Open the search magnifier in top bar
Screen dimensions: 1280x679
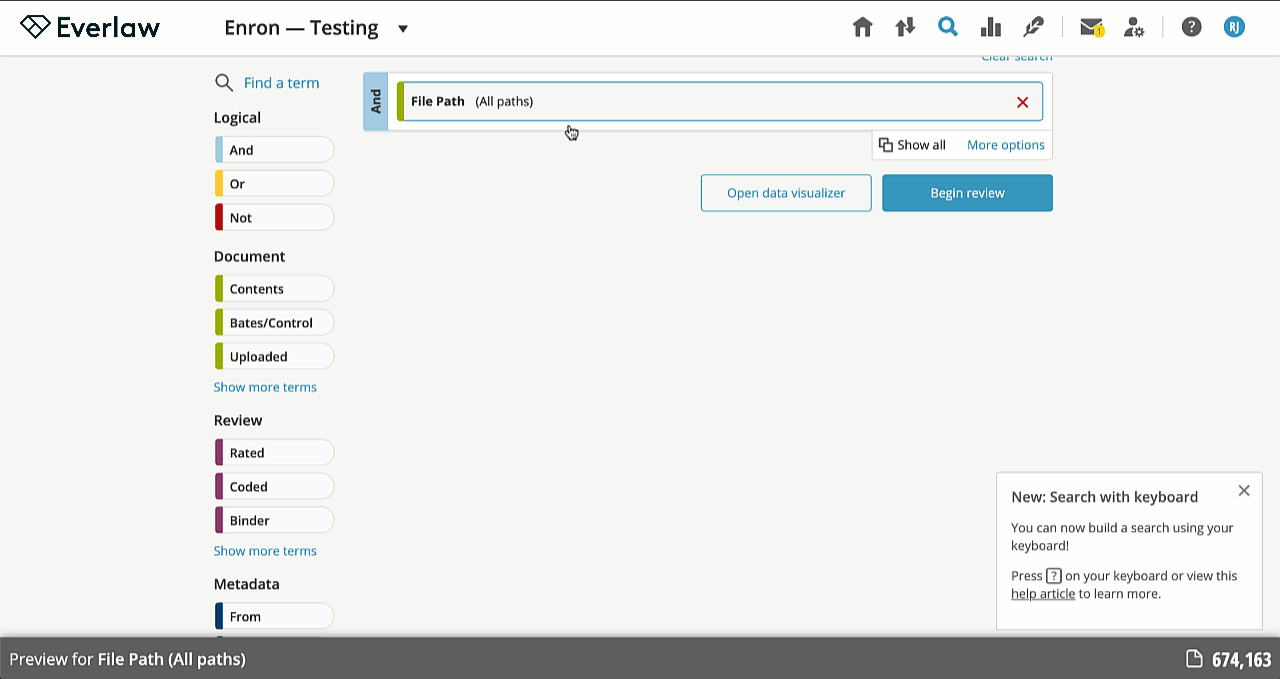click(948, 27)
